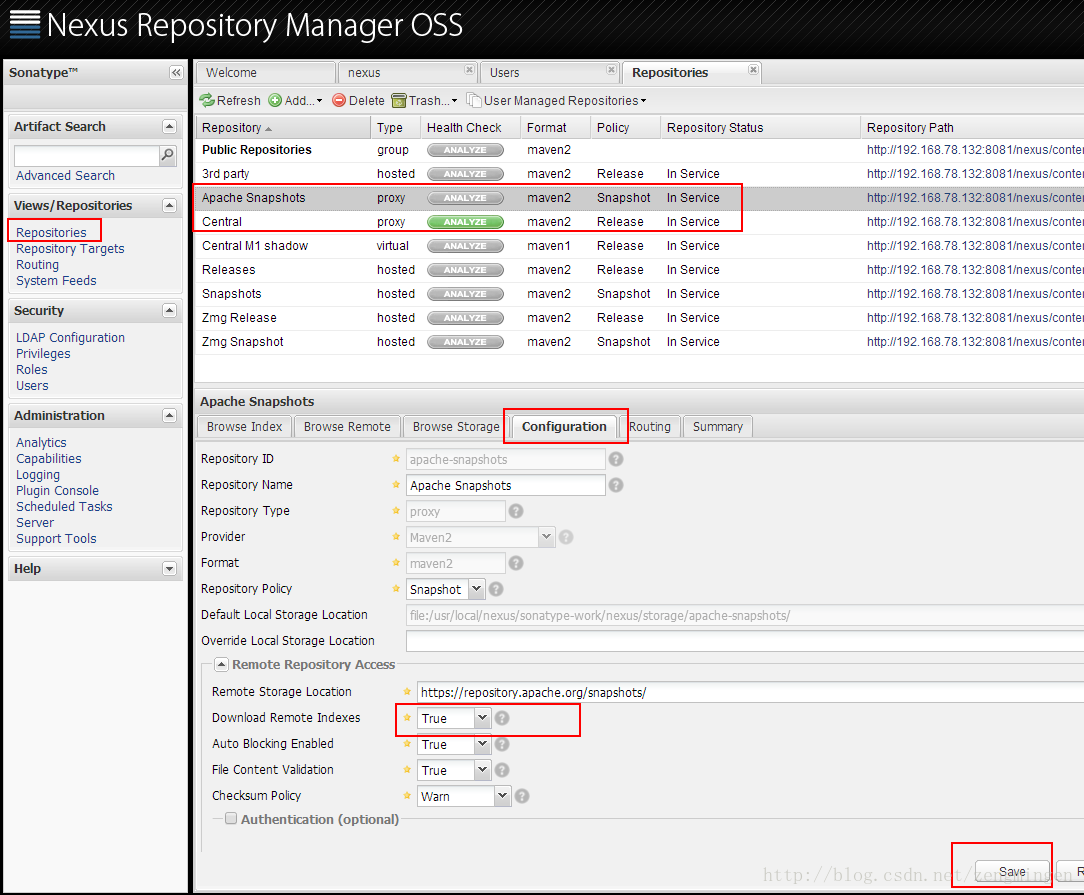
Task: Select the Zmg Snapshot repository row
Action: (639, 342)
